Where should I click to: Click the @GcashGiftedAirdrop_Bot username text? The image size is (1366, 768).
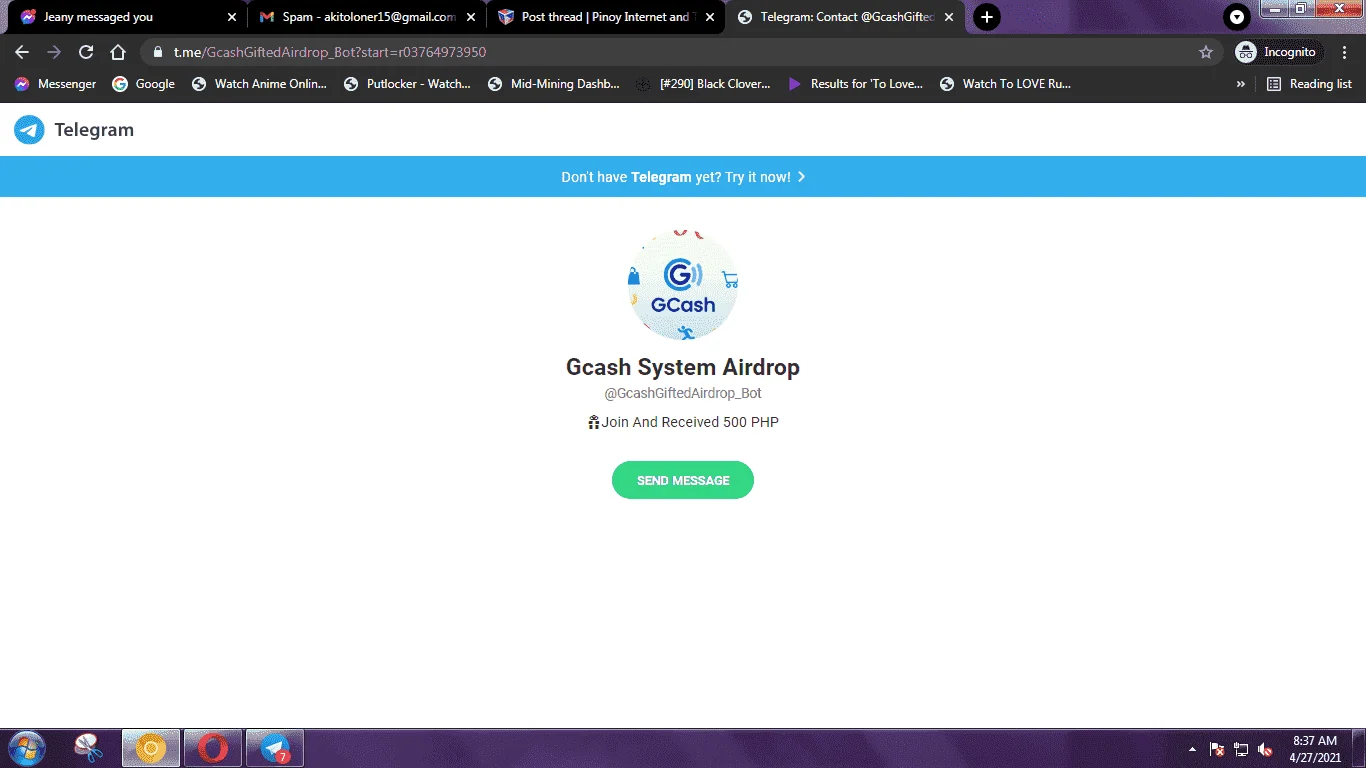[x=683, y=394]
